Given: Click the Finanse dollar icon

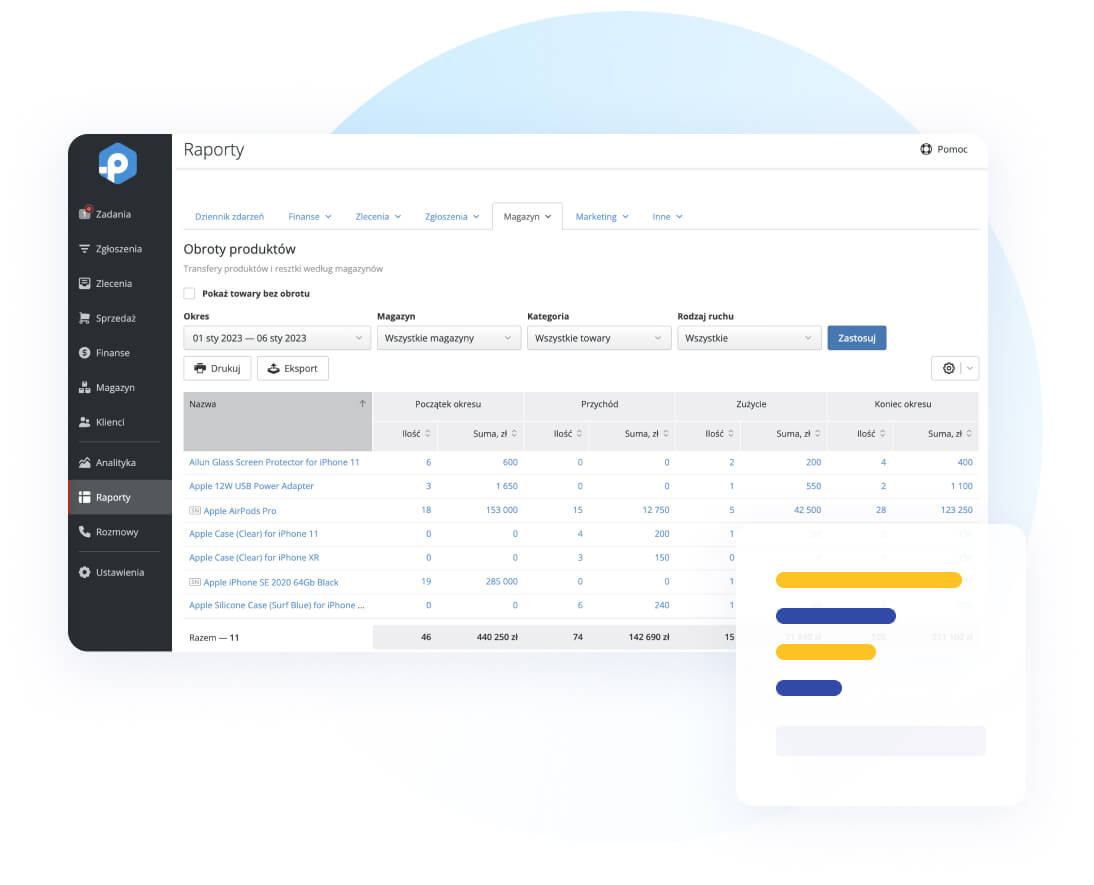Looking at the screenshot, I should pyautogui.click(x=85, y=353).
